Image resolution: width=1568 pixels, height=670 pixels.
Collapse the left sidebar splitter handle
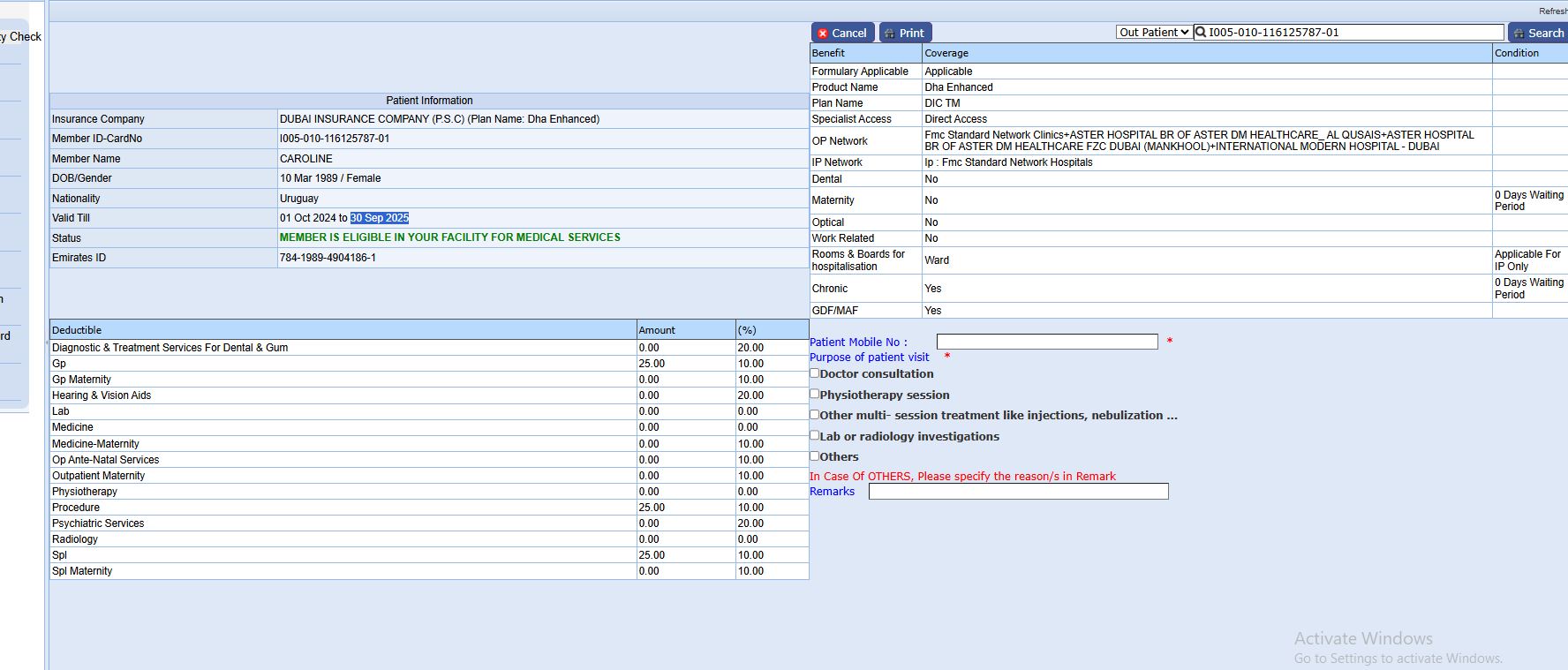click(x=46, y=342)
